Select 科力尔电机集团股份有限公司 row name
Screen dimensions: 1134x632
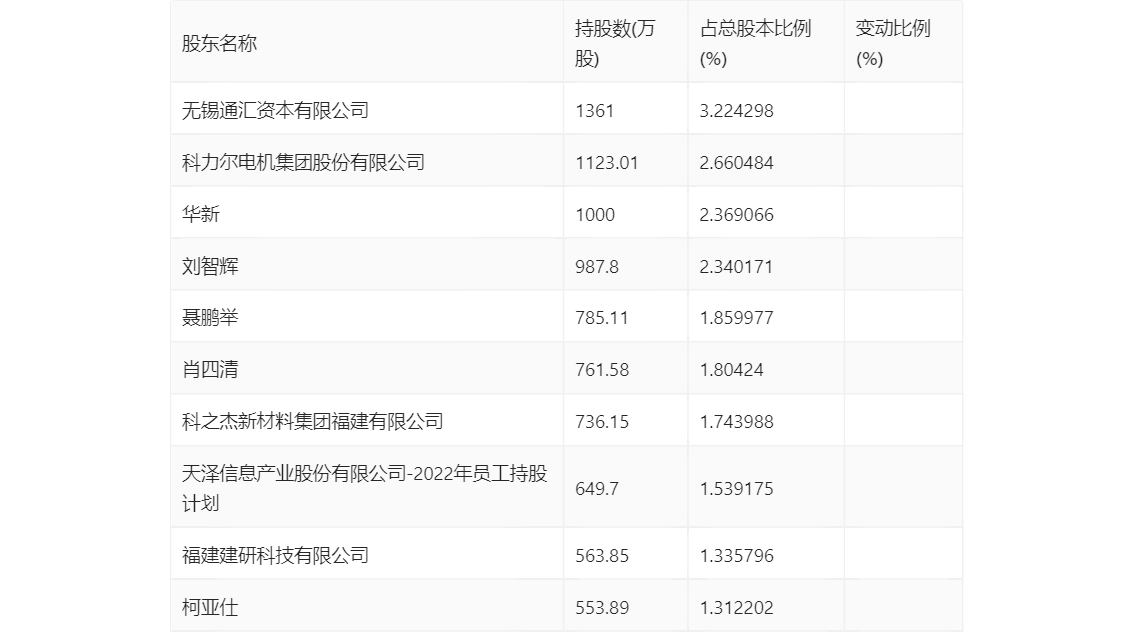click(x=303, y=163)
